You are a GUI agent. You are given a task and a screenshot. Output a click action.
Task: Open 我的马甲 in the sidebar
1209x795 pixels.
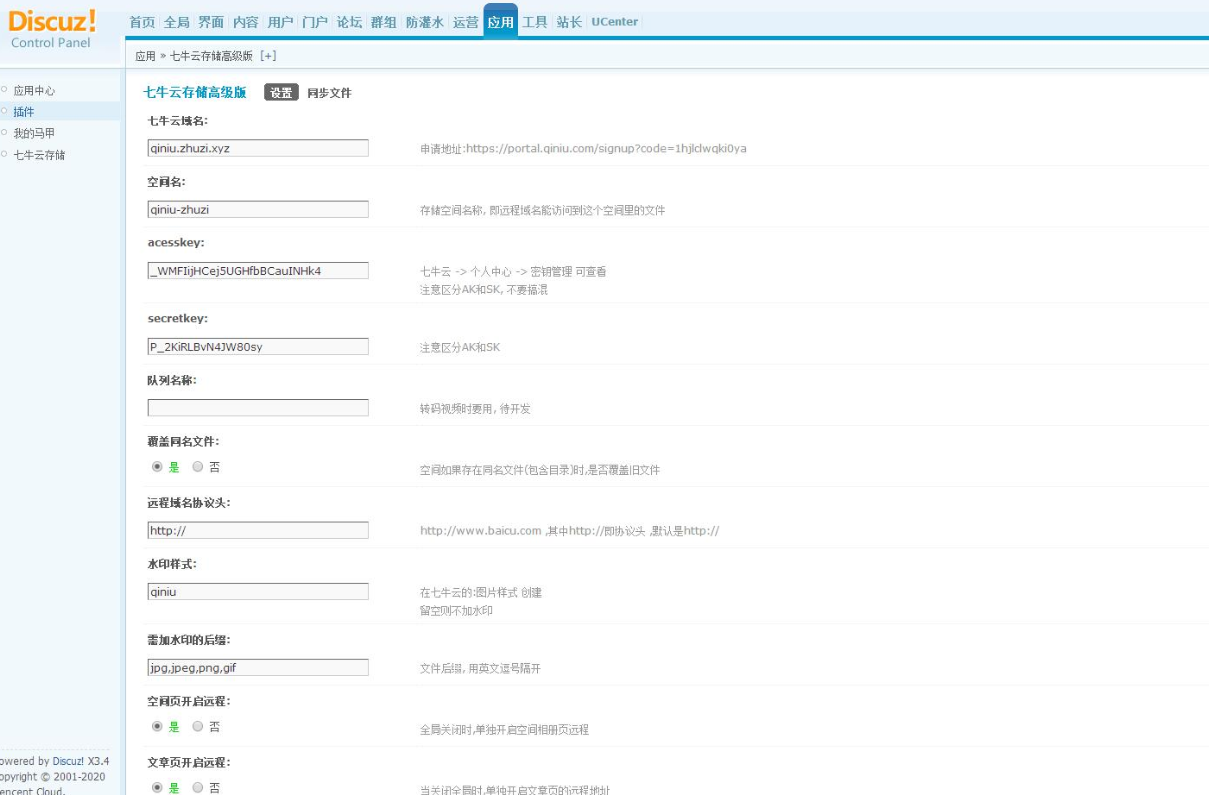[34, 133]
